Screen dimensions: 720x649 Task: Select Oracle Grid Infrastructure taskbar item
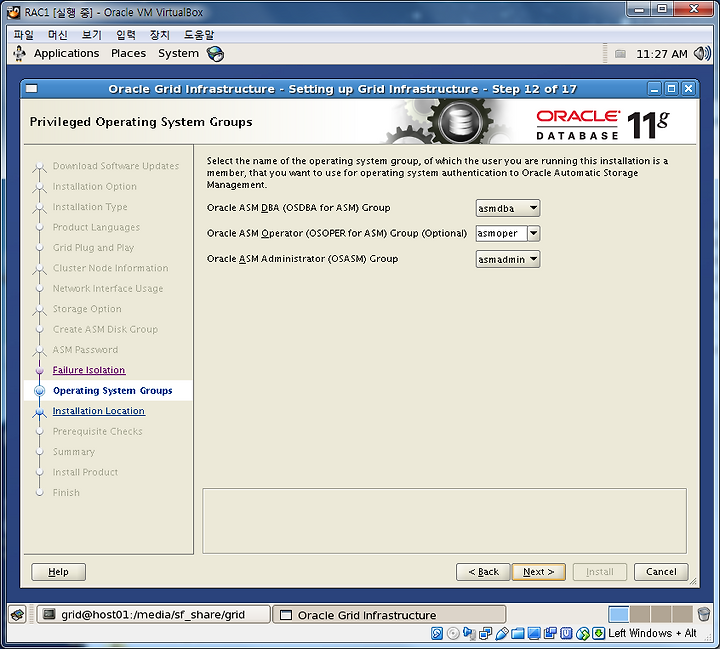[389, 615]
